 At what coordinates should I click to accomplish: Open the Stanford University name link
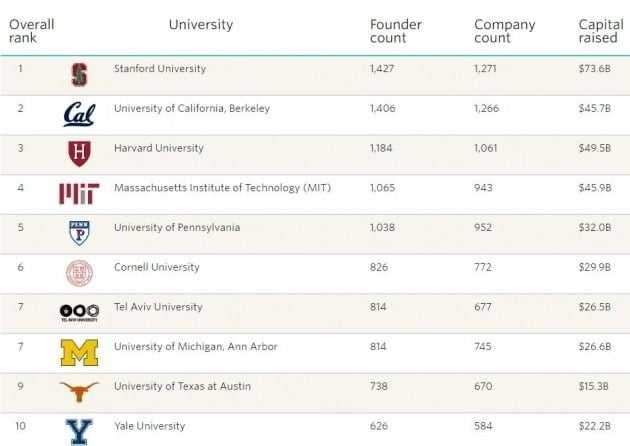[160, 69]
